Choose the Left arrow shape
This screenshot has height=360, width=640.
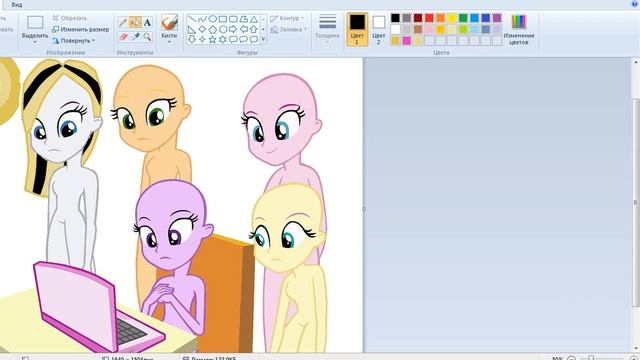point(244,29)
